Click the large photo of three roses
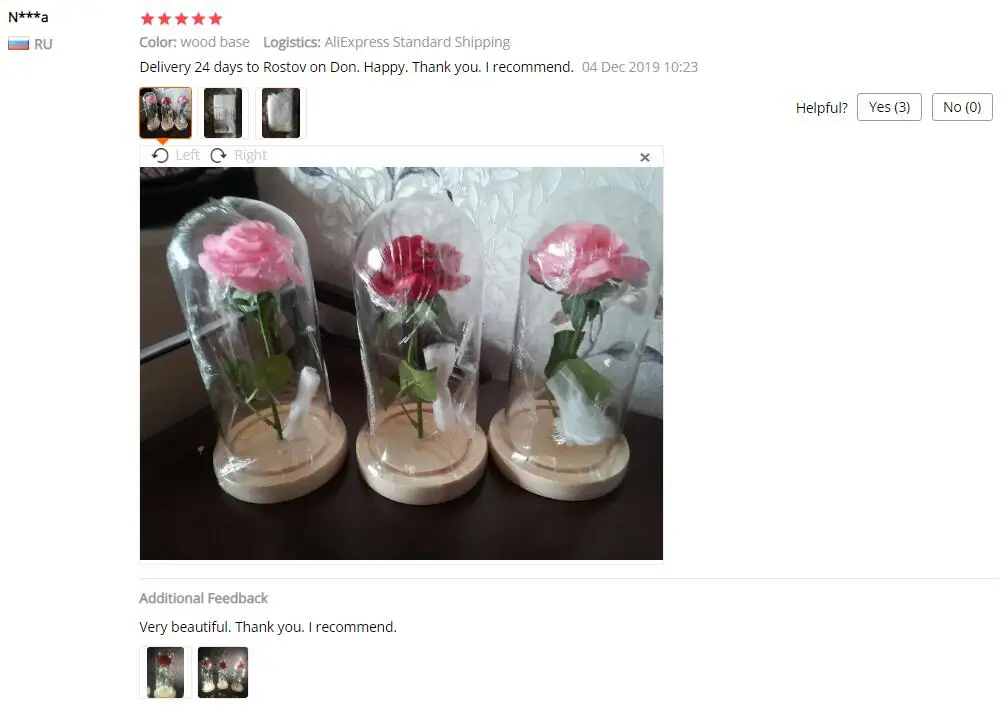This screenshot has width=1005, height=709. pyautogui.click(x=401, y=363)
